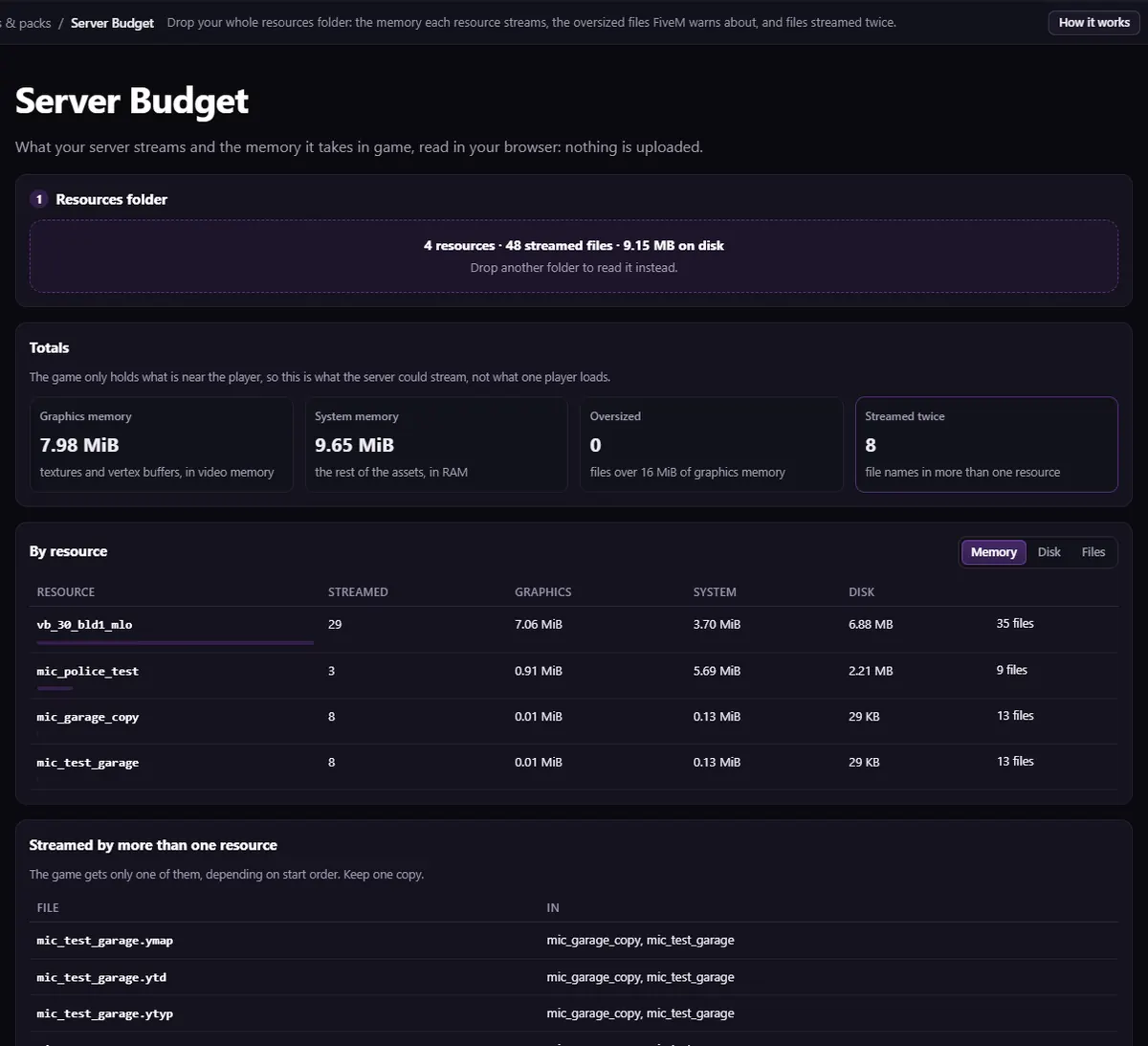Click the 5.69 MiB system value

click(717, 671)
